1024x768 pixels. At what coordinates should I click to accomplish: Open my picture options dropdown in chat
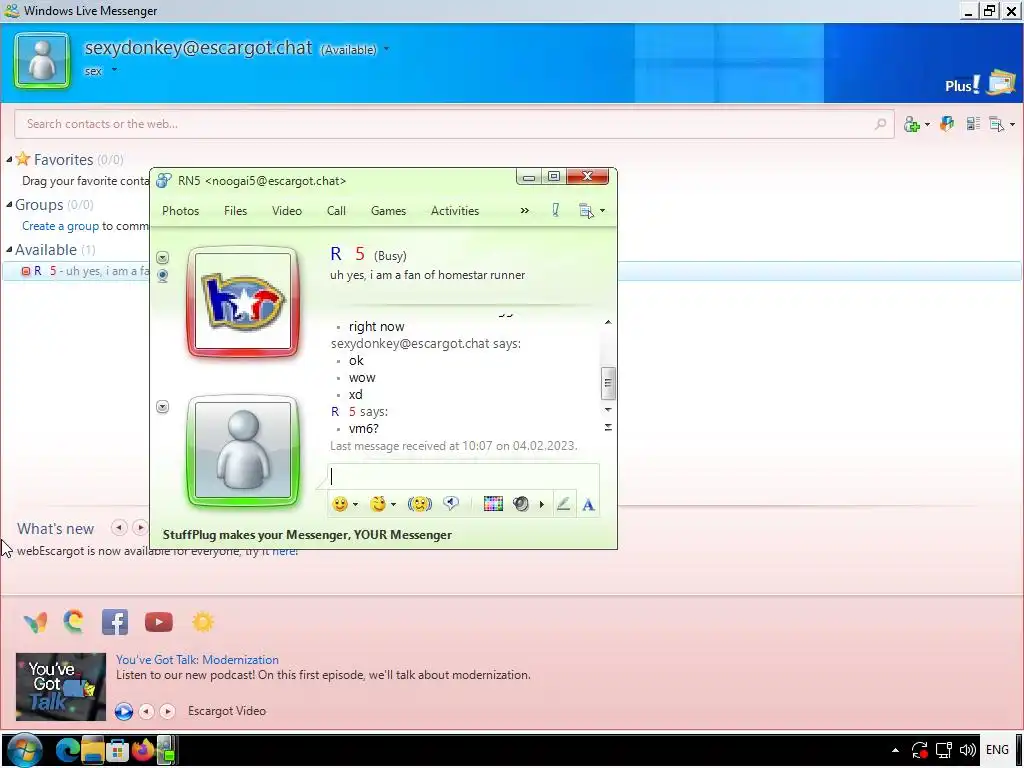point(163,407)
